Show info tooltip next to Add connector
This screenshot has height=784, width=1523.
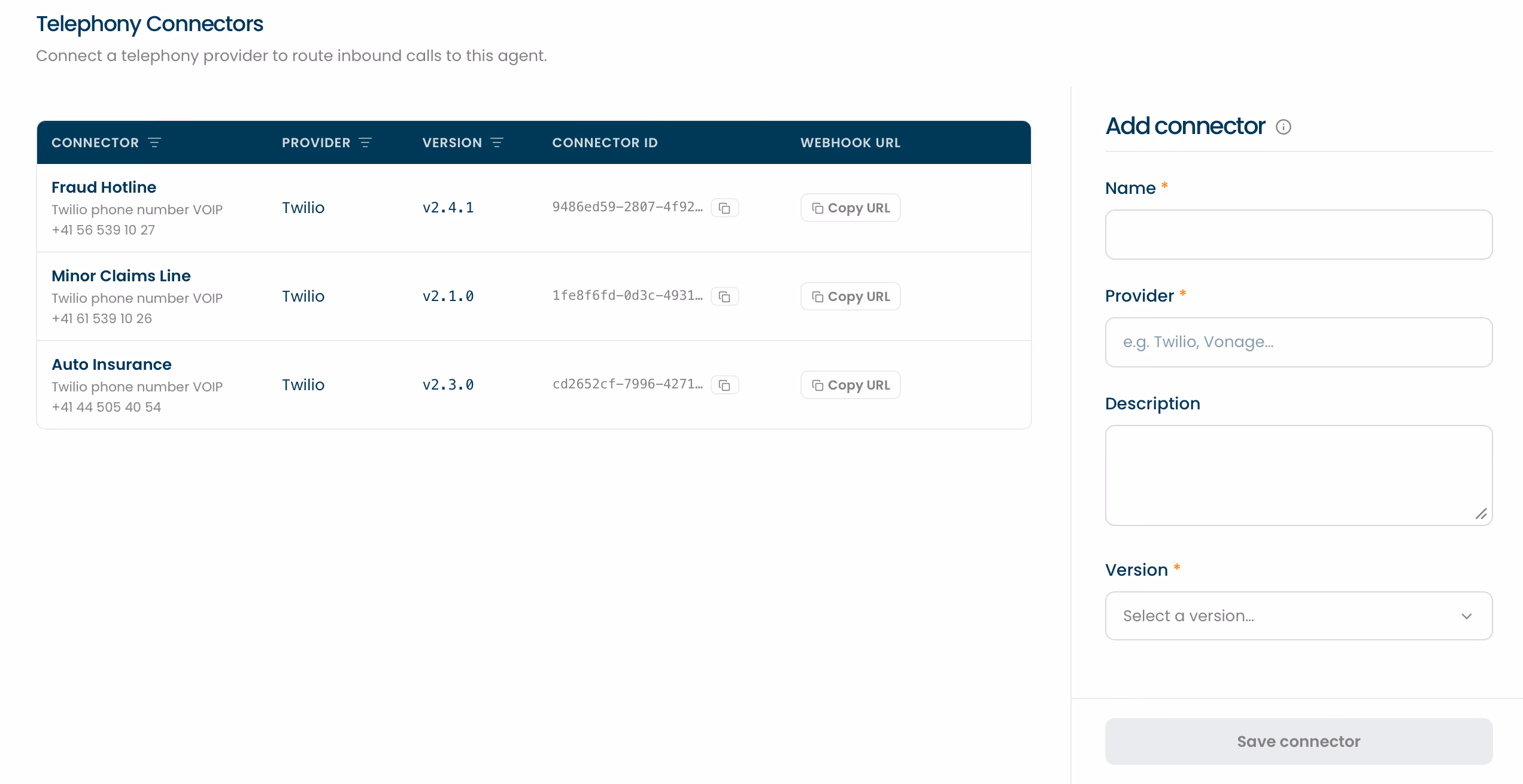(x=1284, y=127)
